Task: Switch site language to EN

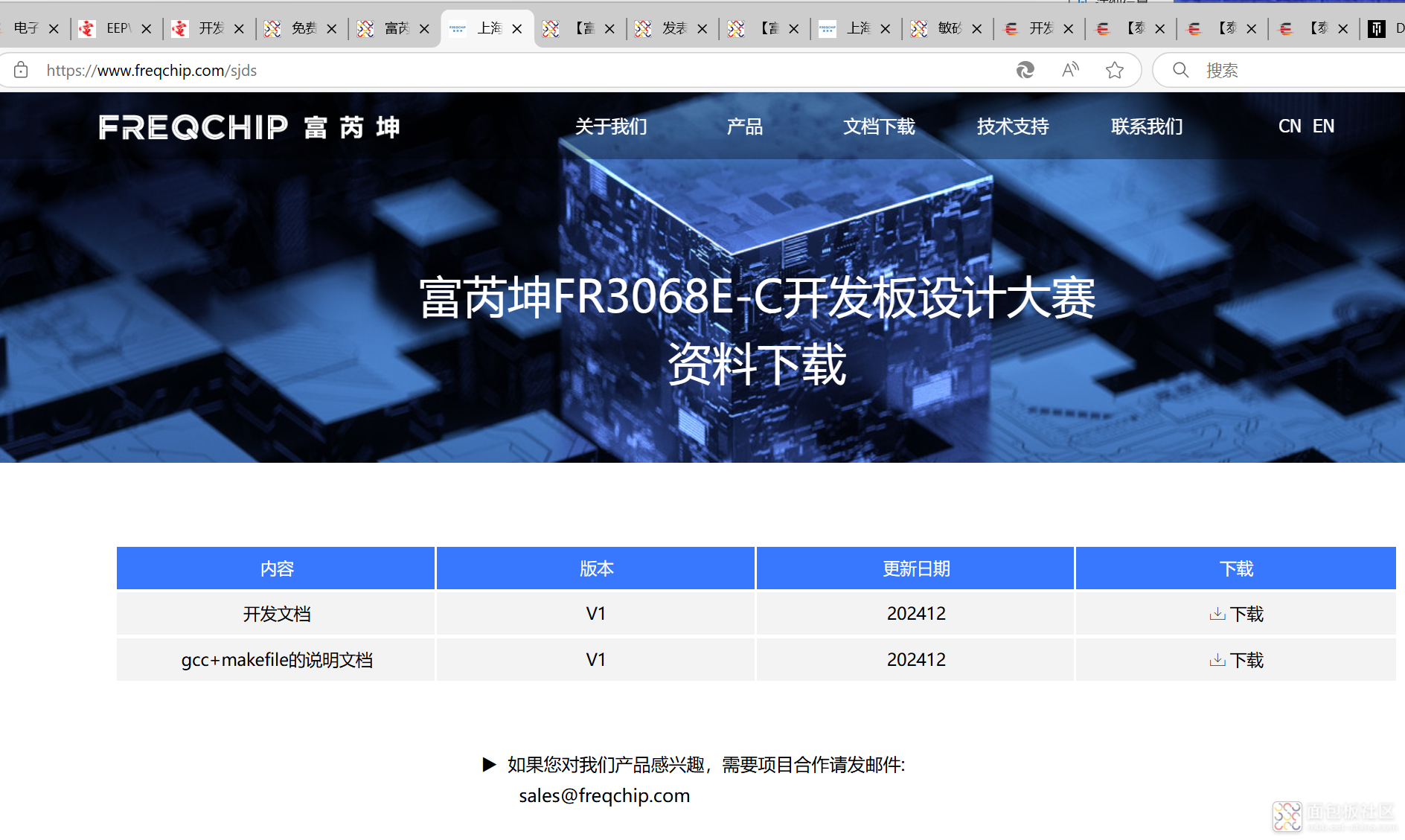Action: (x=1323, y=126)
